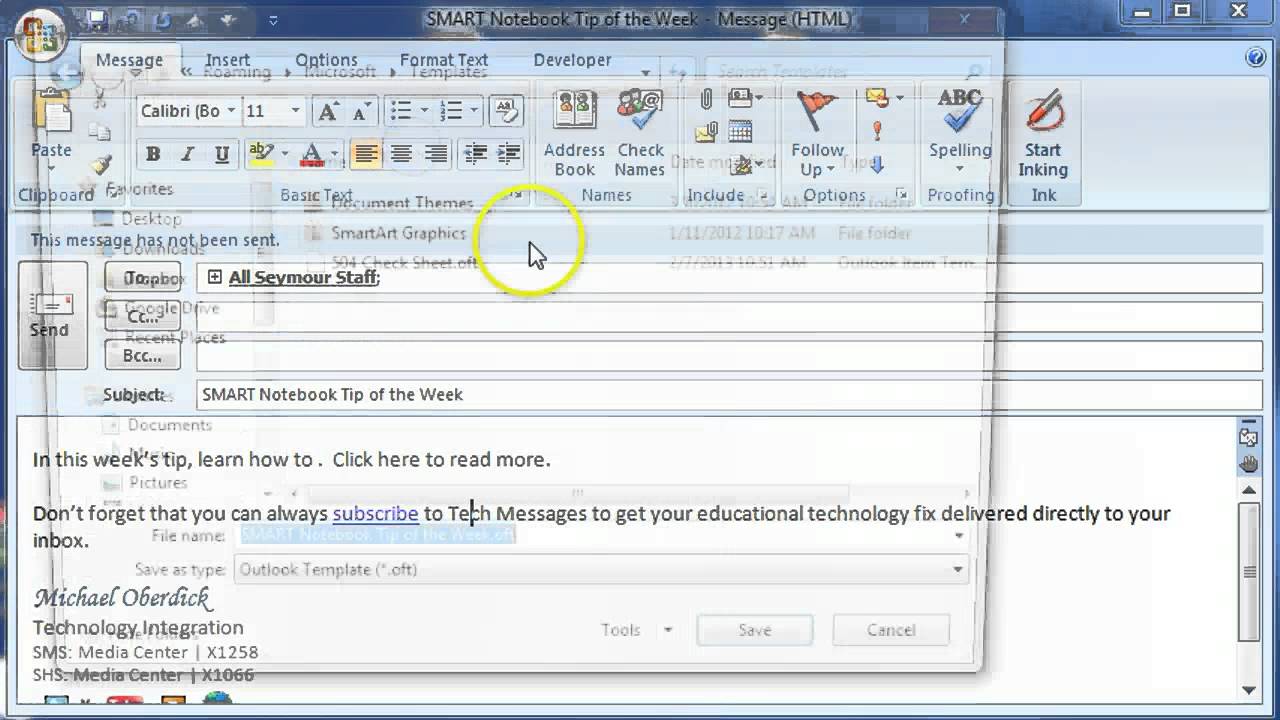Viewport: 1280px width, 720px height.
Task: Toggle Underline formatting
Action: pos(222,154)
